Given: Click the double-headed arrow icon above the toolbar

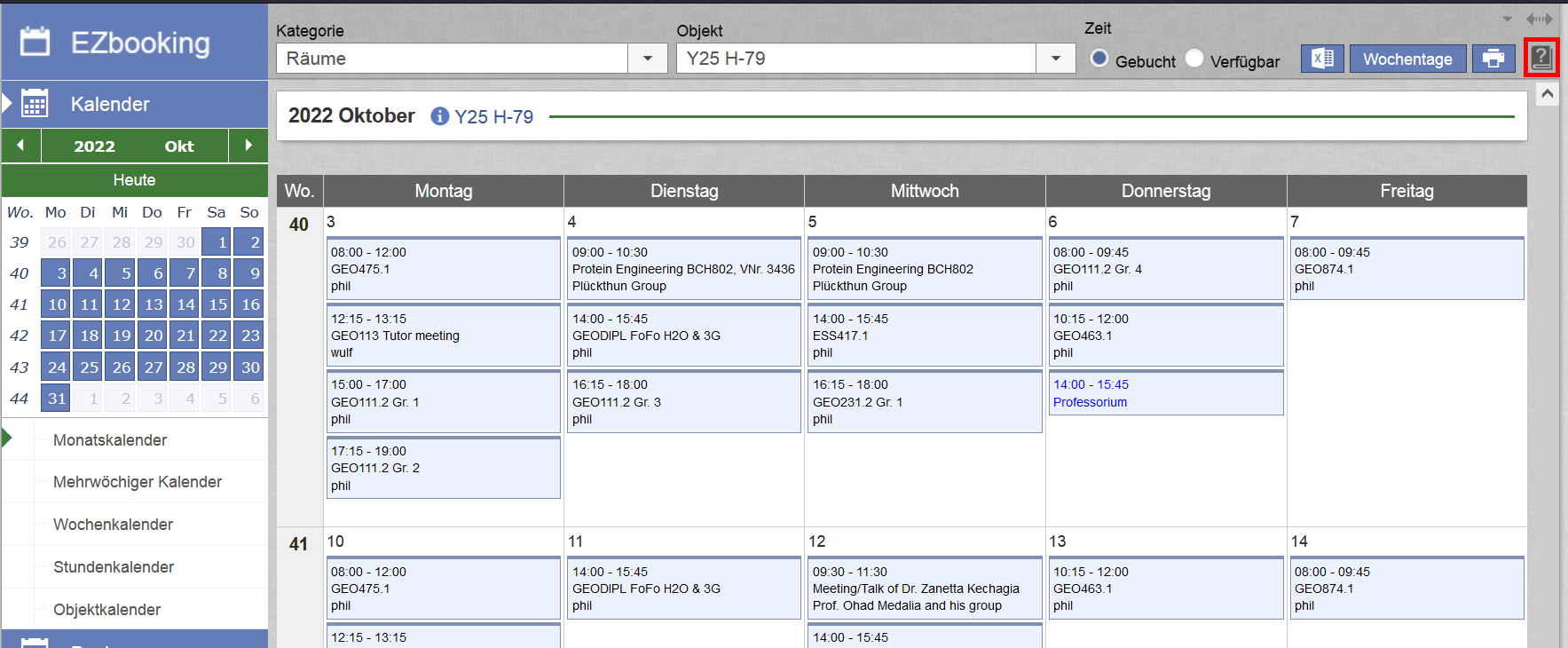Looking at the screenshot, I should click(1540, 19).
